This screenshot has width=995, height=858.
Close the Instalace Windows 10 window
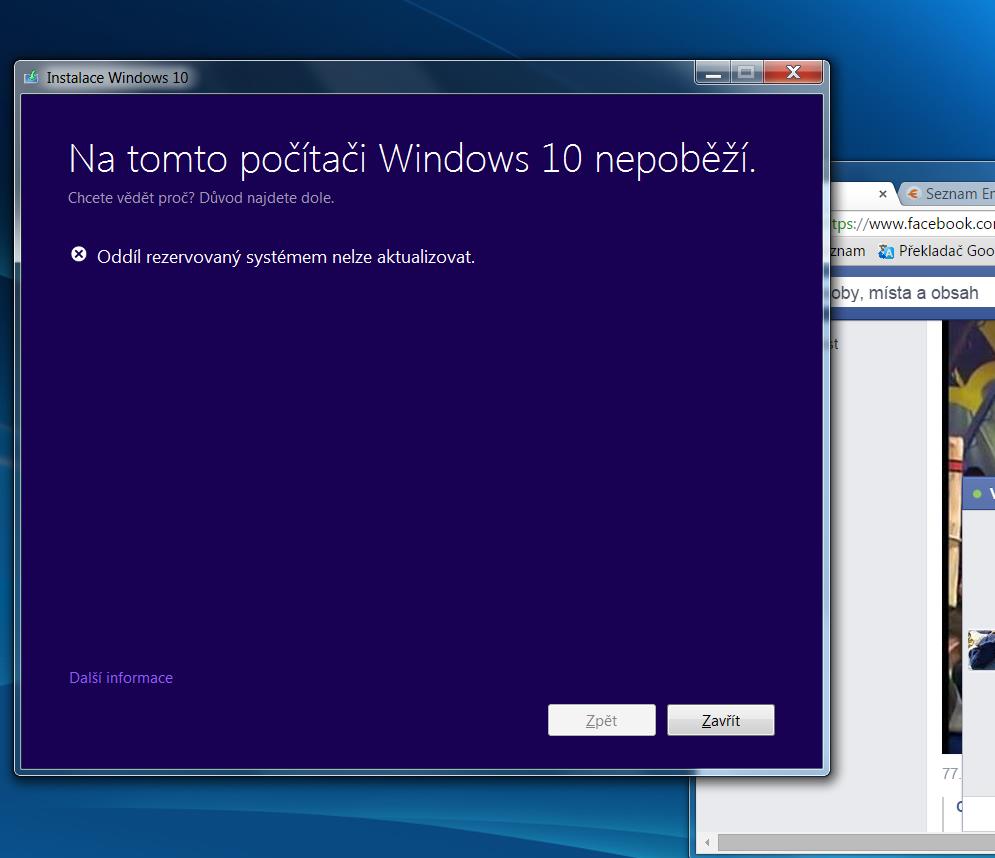[x=793, y=72]
